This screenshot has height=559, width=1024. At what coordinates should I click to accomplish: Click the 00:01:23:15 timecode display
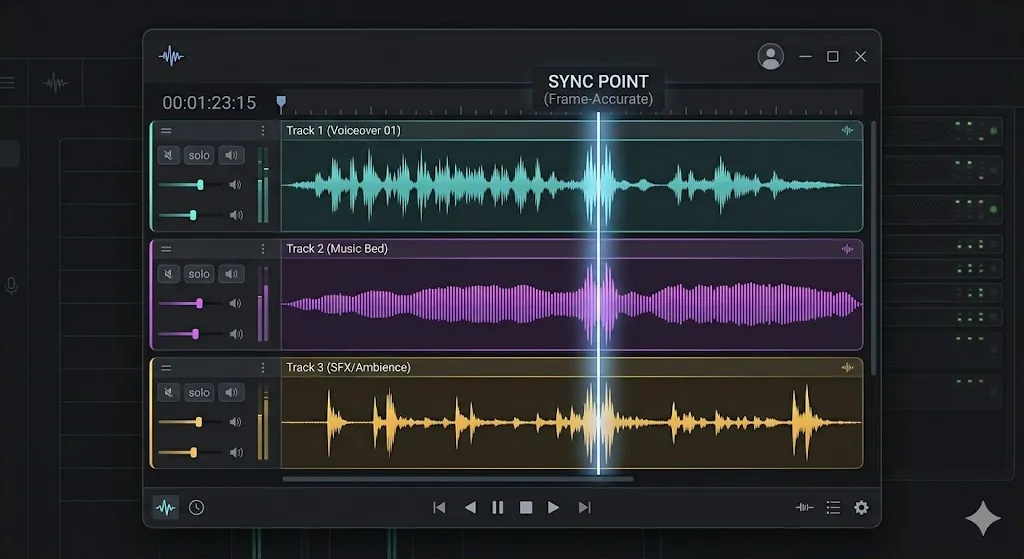[x=209, y=103]
